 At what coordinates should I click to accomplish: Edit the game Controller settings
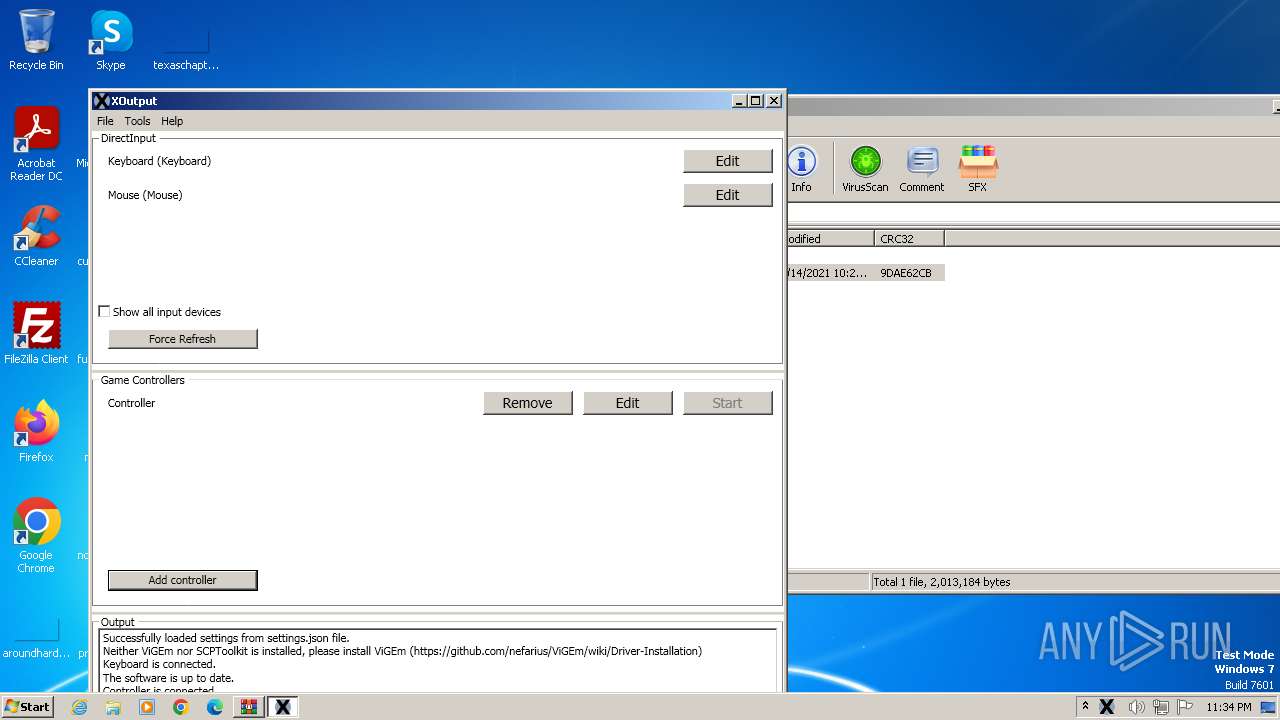pos(628,403)
